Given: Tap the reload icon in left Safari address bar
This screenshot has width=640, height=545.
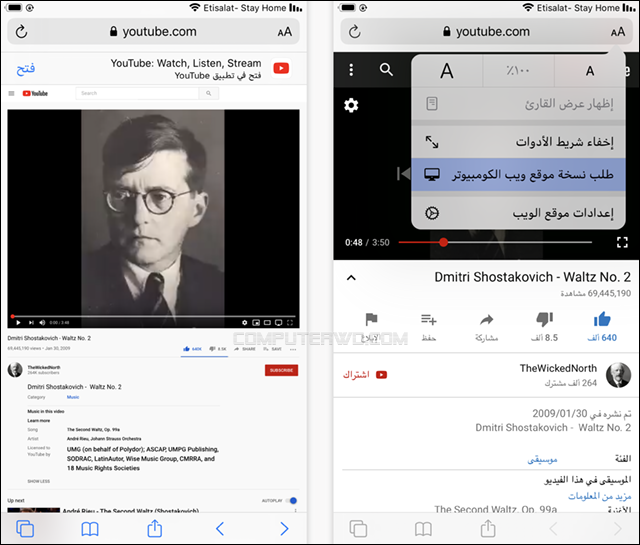Looking at the screenshot, I should tap(21, 31).
